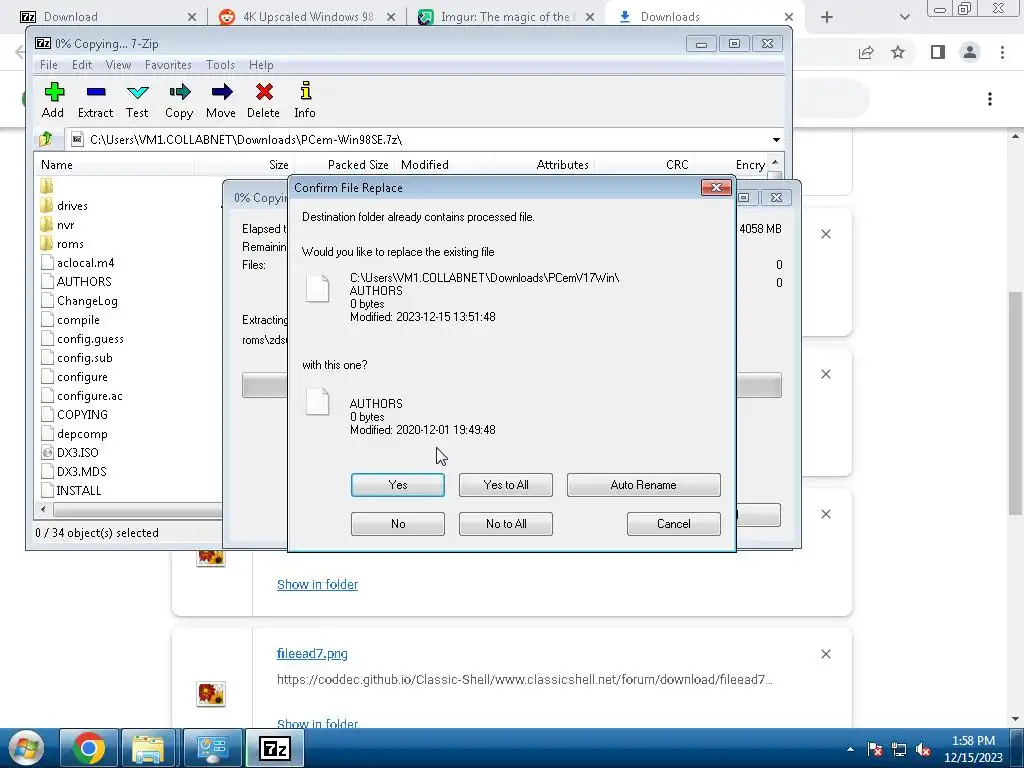This screenshot has width=1024, height=768.
Task: Select the DX3.ISO disc image icon
Action: [x=47, y=453]
